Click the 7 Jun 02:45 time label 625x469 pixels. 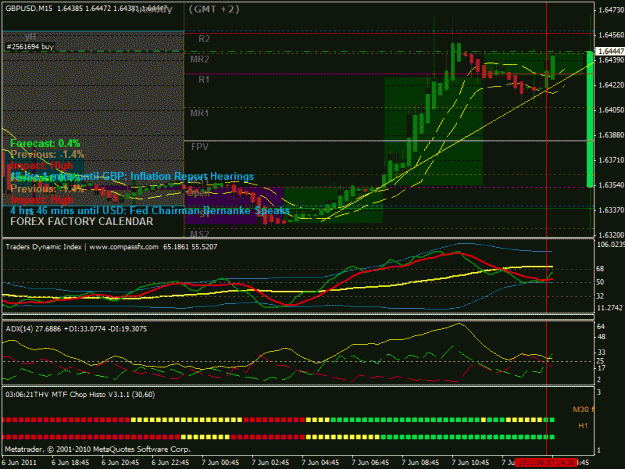coord(270,463)
